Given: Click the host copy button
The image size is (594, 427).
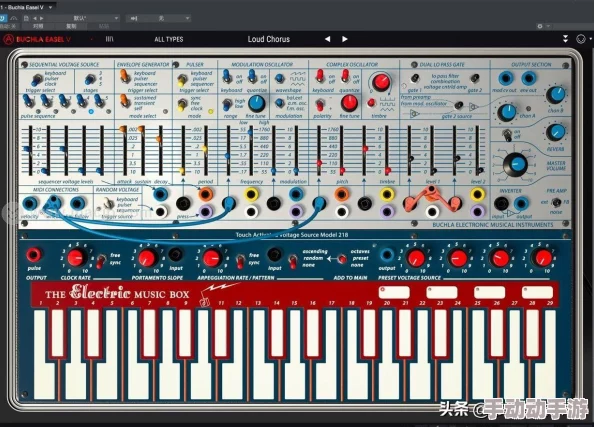Looking at the screenshot, I should click(x=71, y=26).
